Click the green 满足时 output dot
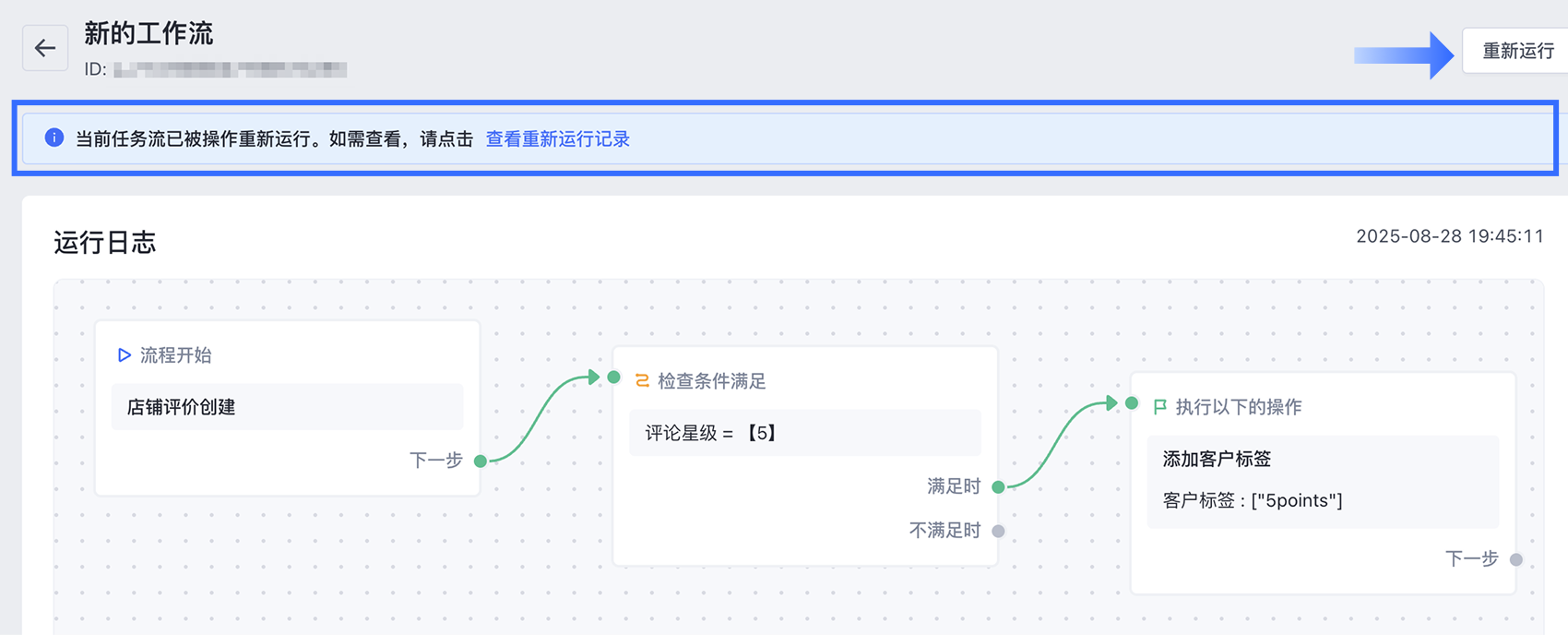Viewport: 1568px width, 635px height. (x=998, y=486)
